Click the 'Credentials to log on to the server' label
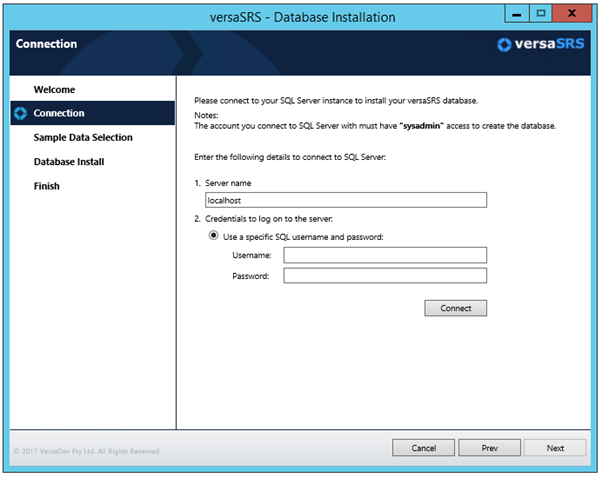The height and width of the screenshot is (478, 602). pyautogui.click(x=269, y=219)
